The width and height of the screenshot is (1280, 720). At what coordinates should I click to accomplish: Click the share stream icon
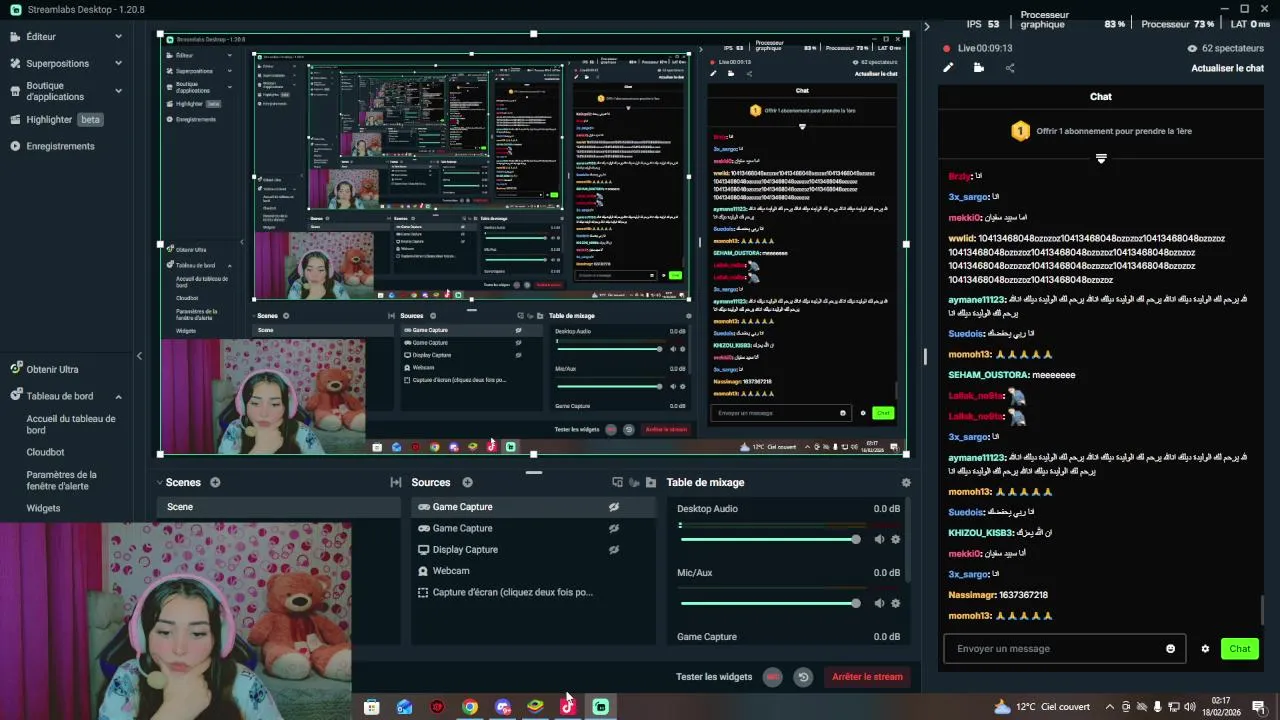tap(1010, 68)
